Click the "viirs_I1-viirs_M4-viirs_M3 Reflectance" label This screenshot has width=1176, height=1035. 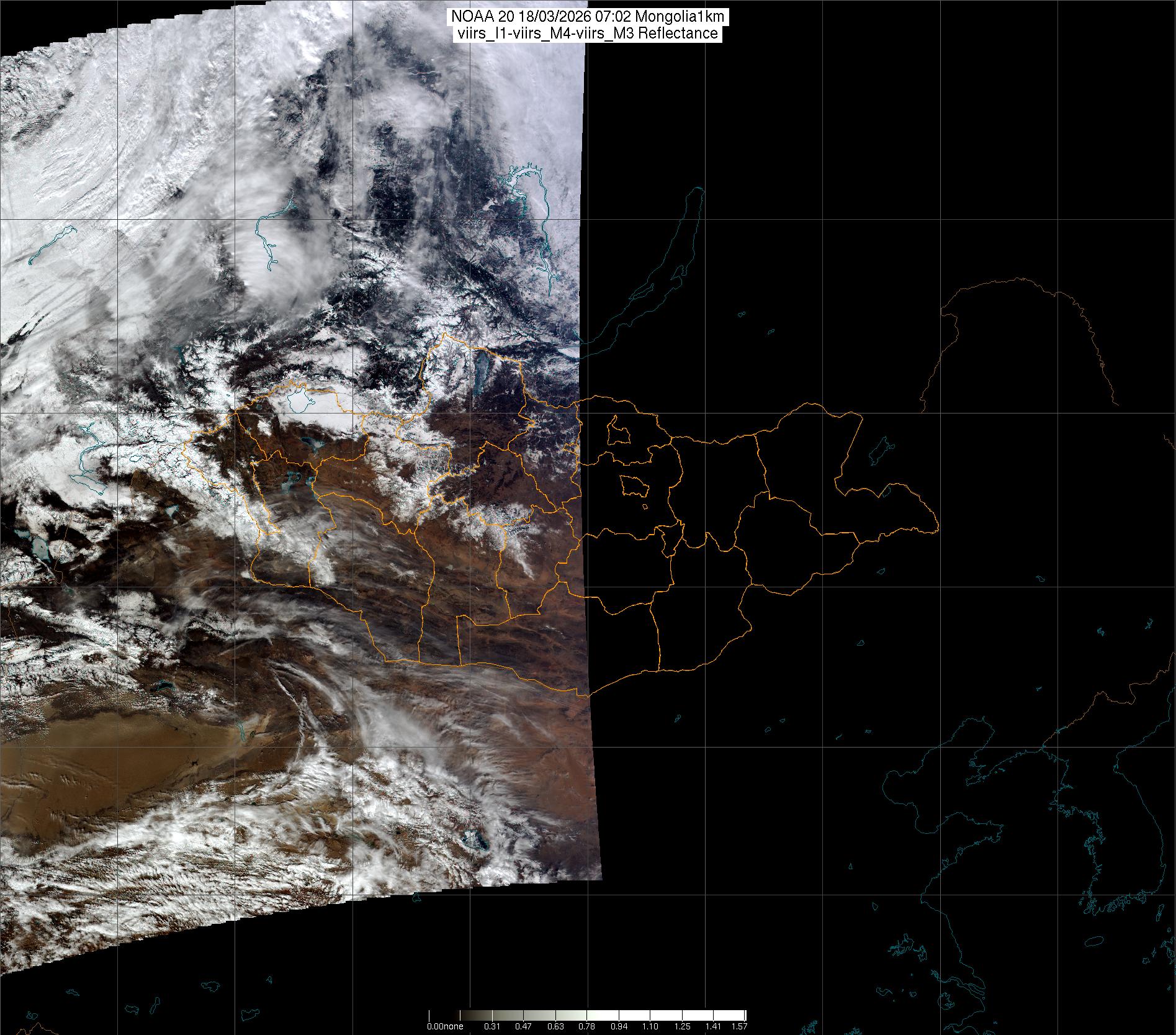click(588, 34)
